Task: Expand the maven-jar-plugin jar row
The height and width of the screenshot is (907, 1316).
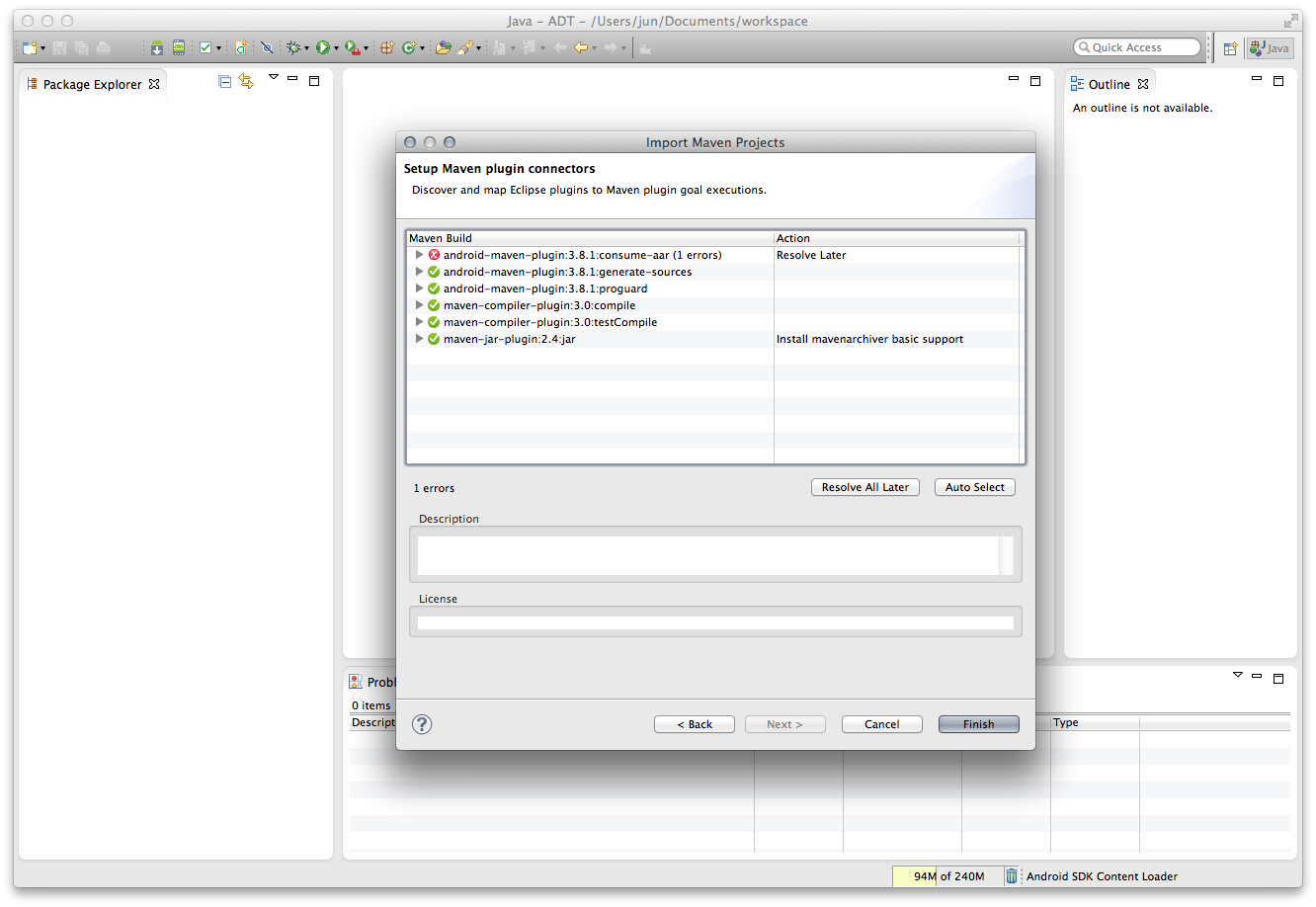Action: [x=419, y=339]
